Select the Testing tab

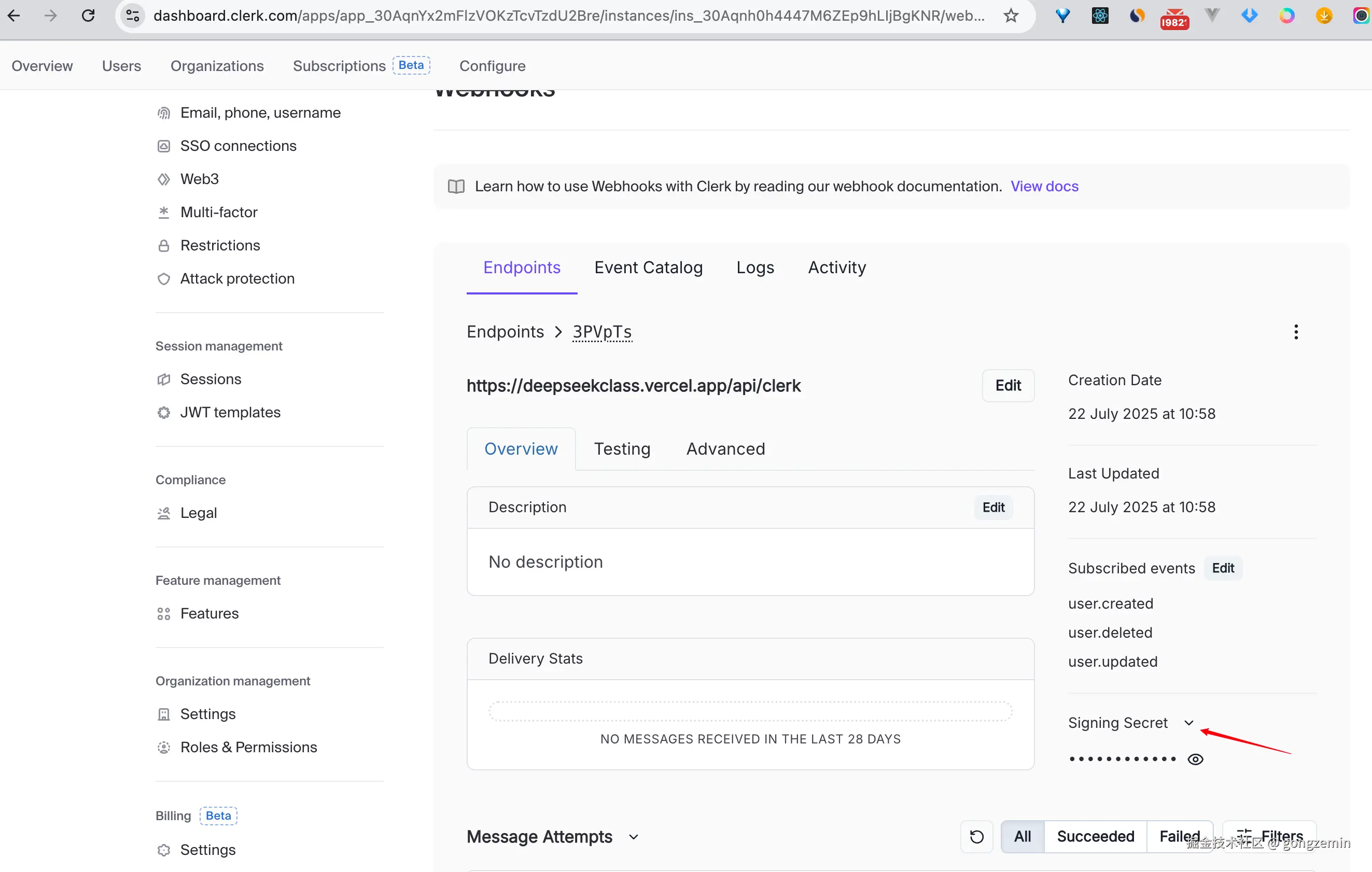pyautogui.click(x=622, y=449)
